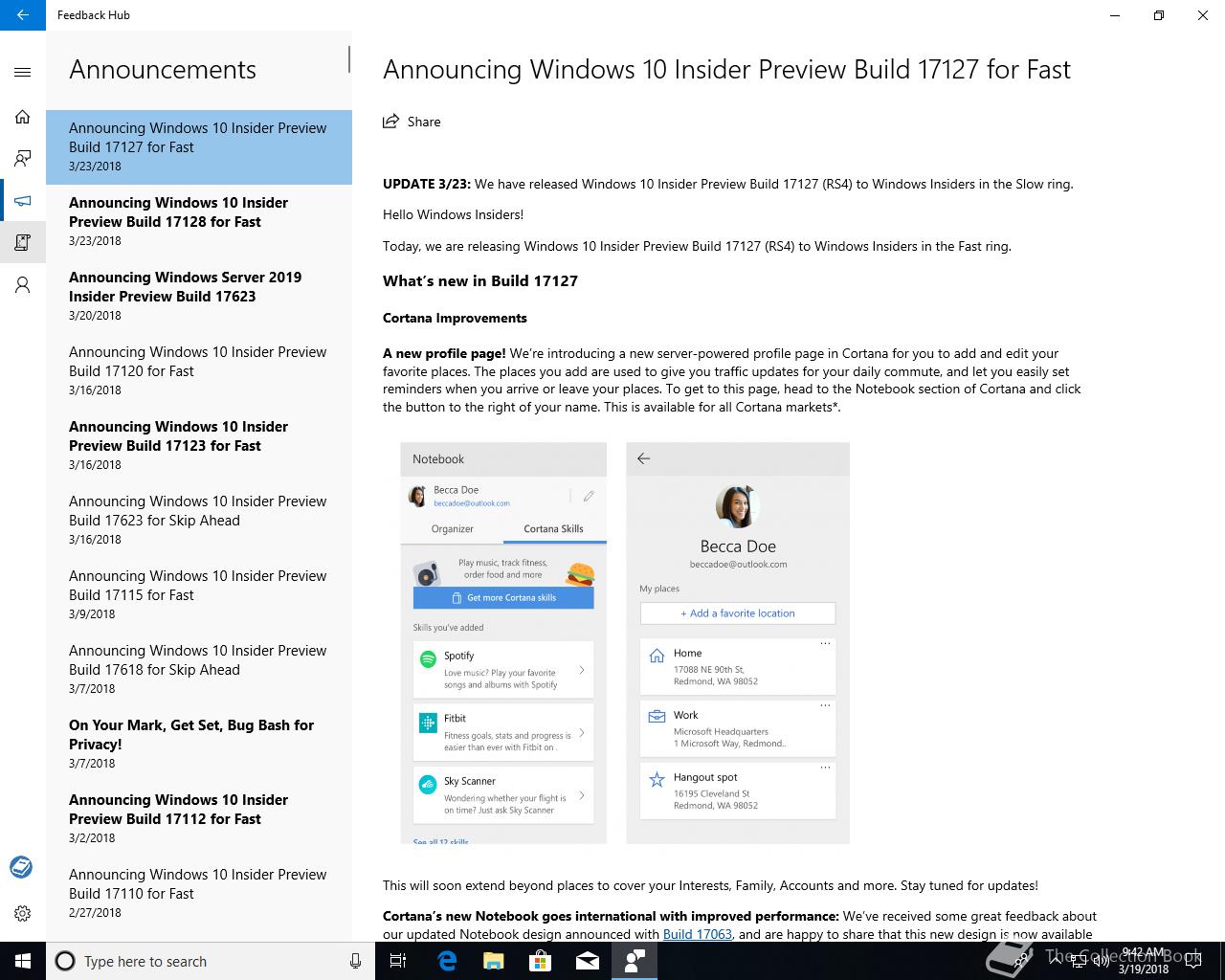This screenshot has width=1225, height=980.
Task: Click the announcements list scrollbar thumb
Action: (x=349, y=59)
